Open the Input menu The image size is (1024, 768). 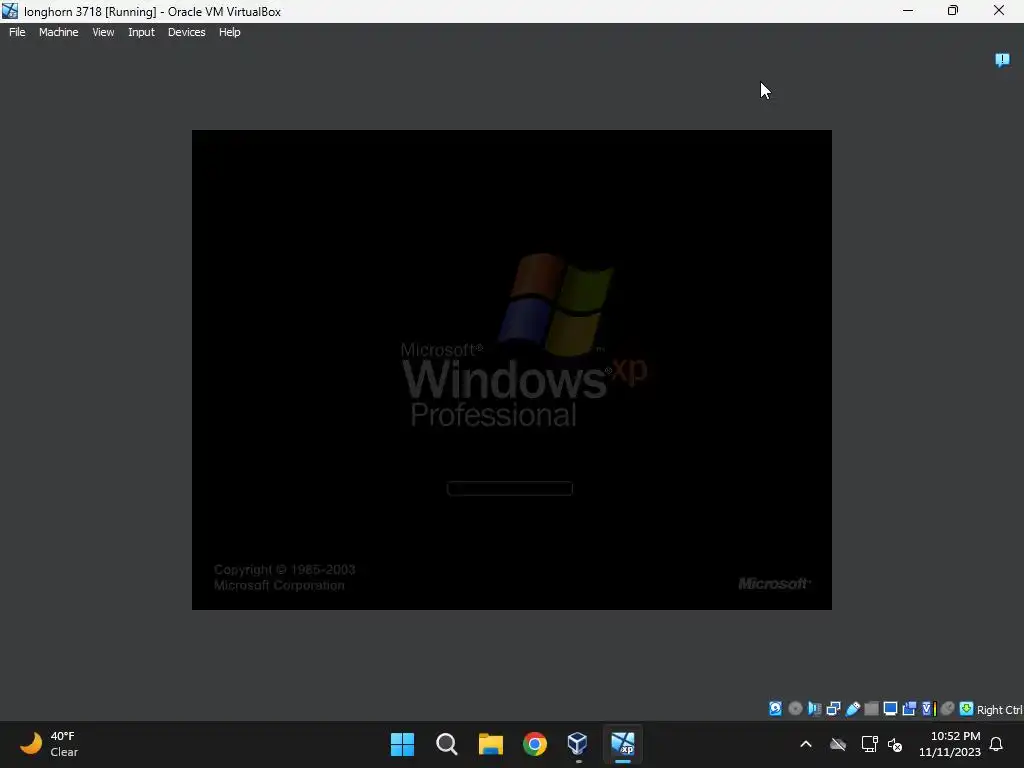(141, 32)
